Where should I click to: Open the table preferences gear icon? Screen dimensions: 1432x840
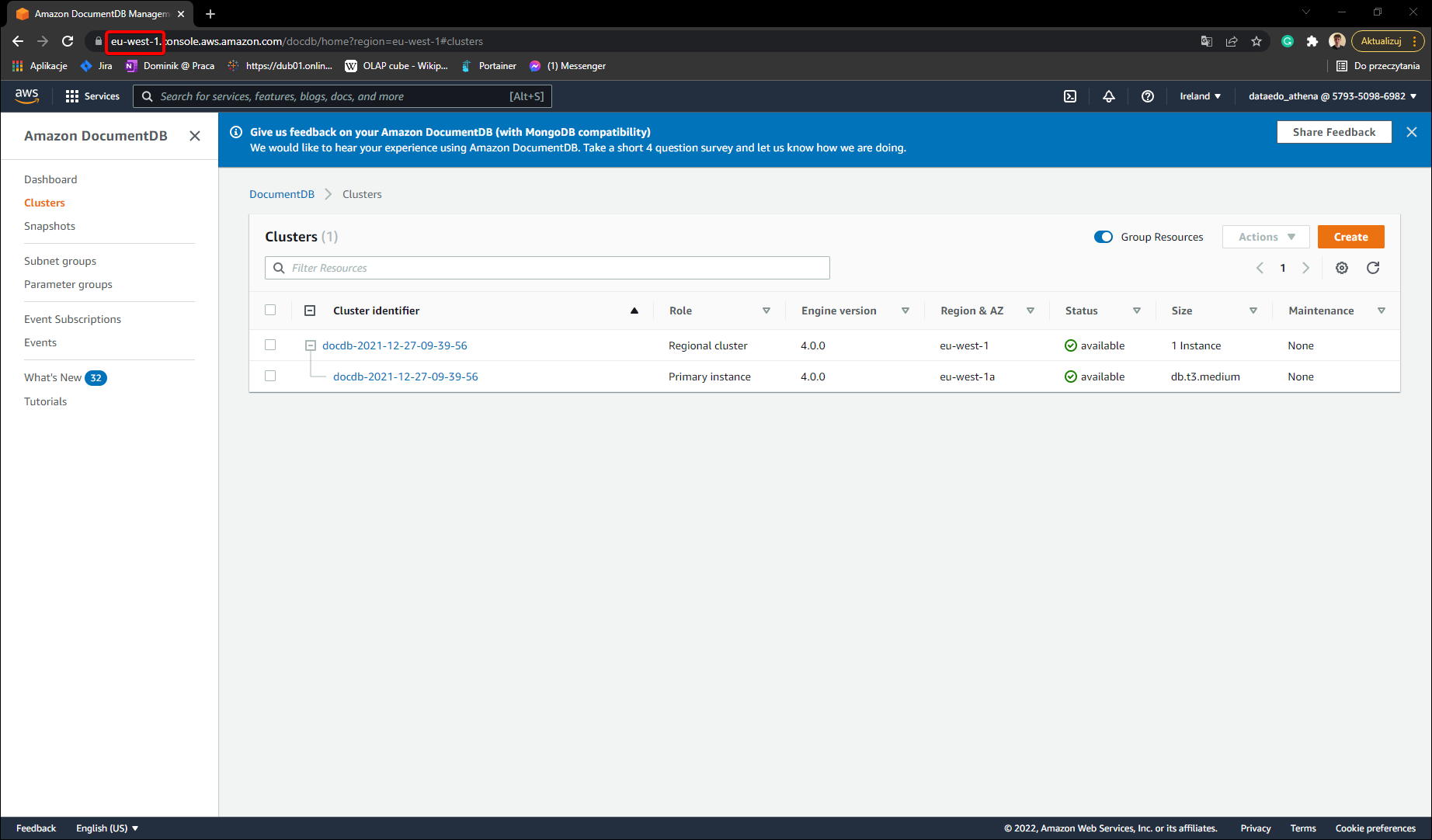pyautogui.click(x=1342, y=268)
